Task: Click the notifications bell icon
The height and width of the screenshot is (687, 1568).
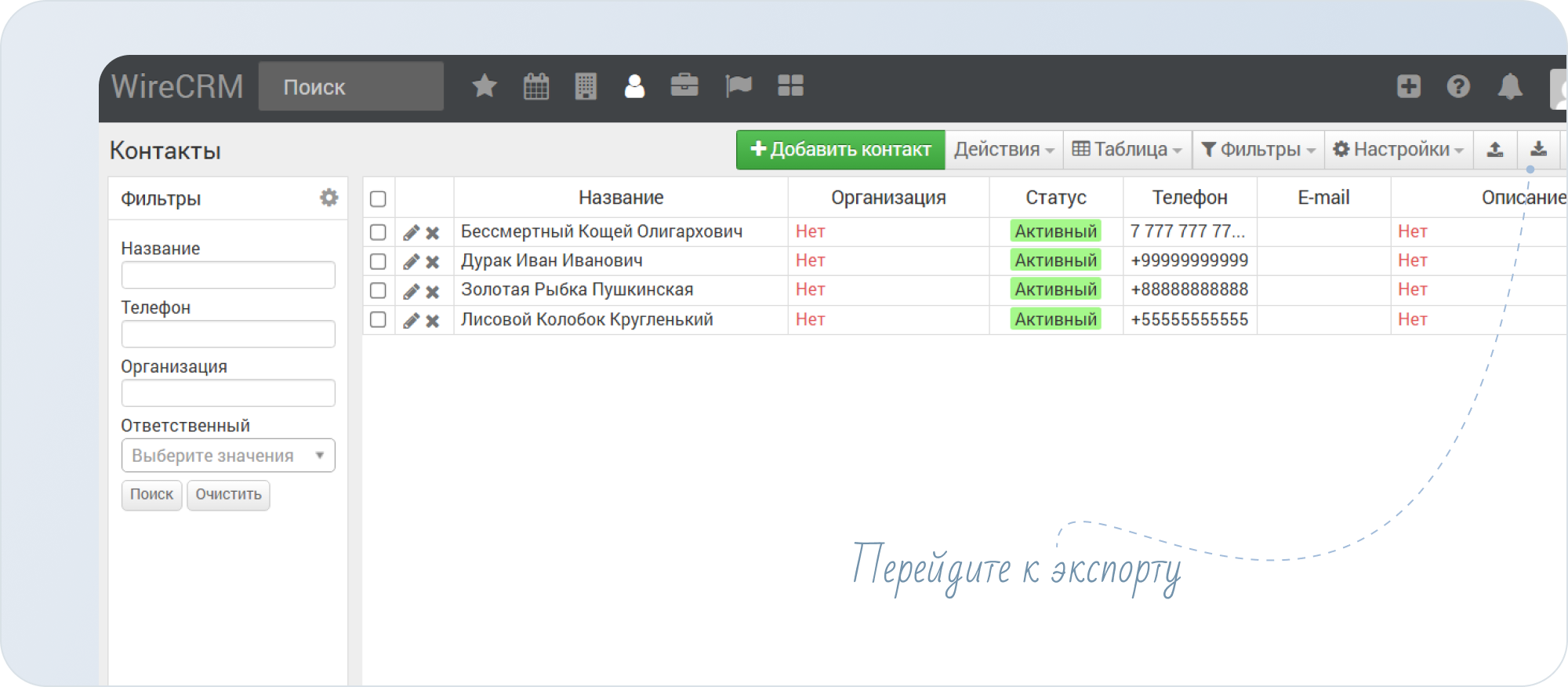Action: (1509, 86)
